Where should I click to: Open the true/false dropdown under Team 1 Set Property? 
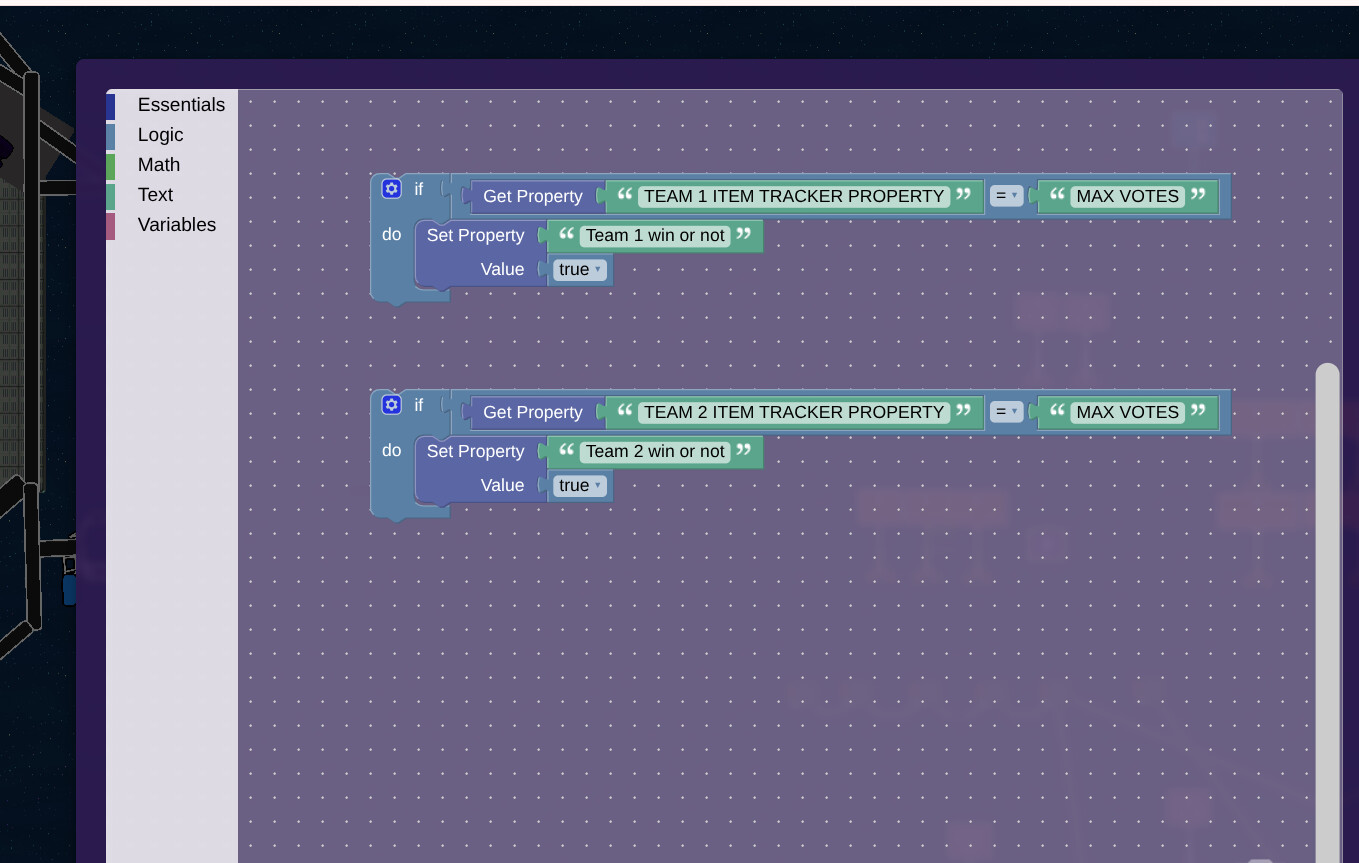pos(579,269)
